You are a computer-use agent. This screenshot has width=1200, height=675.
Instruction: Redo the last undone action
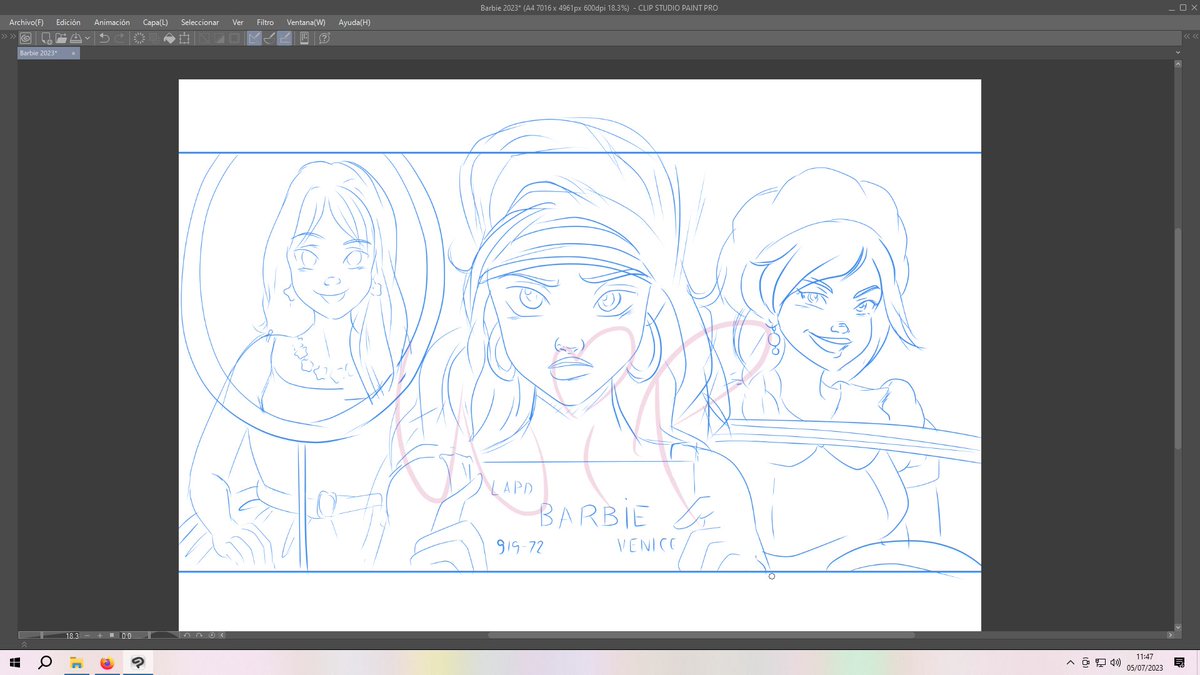[120, 38]
